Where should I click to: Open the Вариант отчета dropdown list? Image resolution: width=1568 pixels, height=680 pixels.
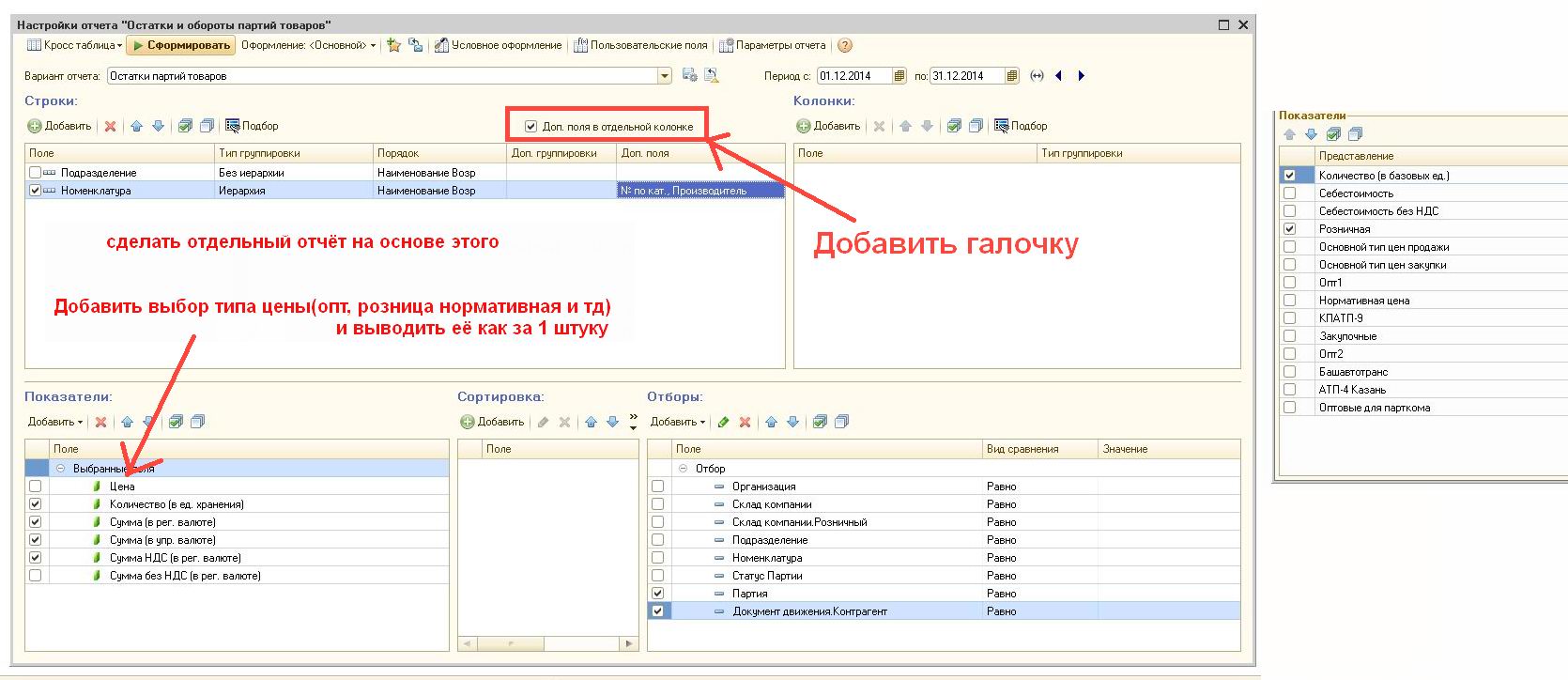(665, 76)
